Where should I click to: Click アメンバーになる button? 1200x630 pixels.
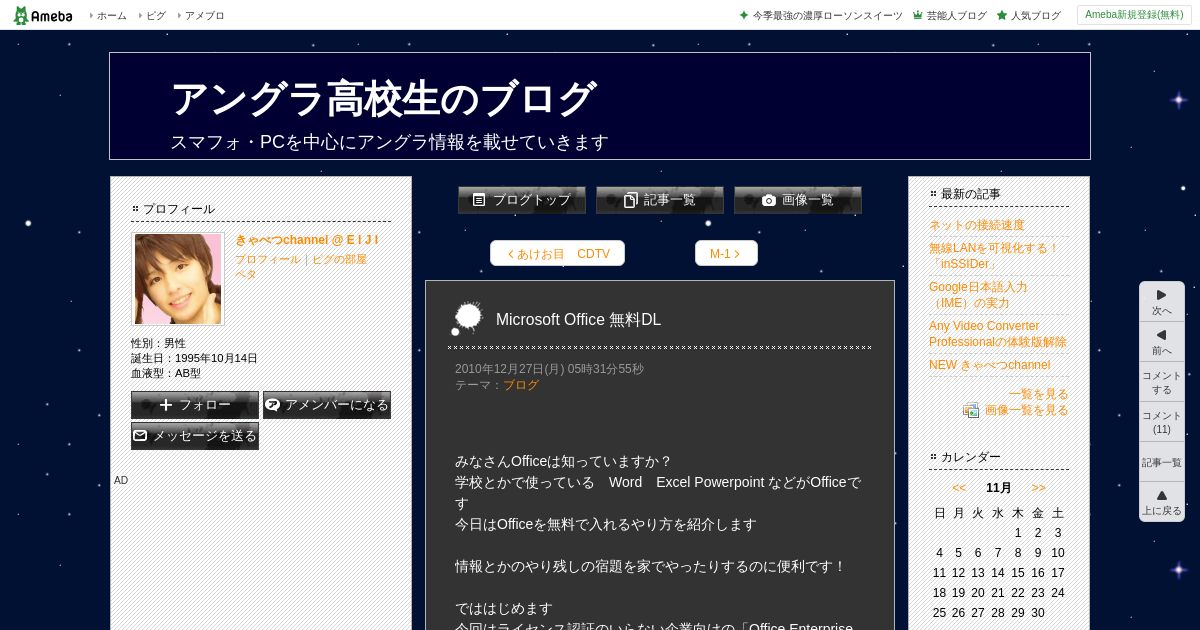327,405
